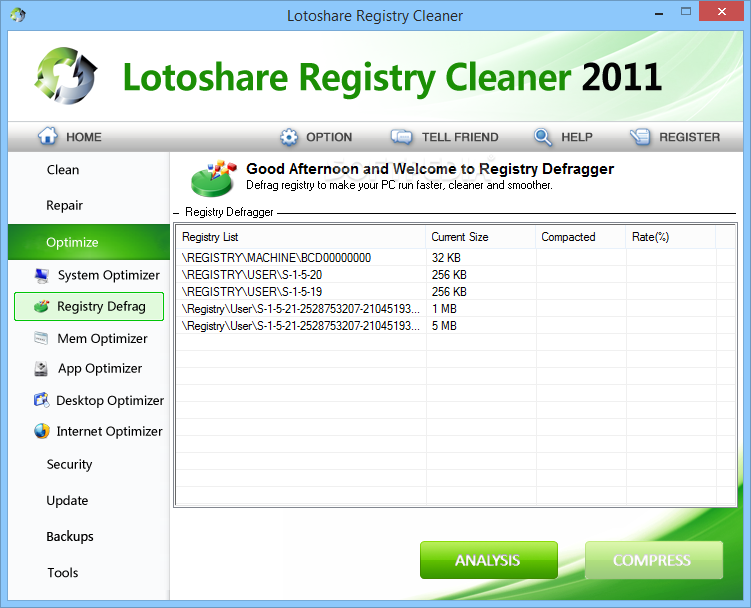Screen dimensions: 751x608
Task: Select the registry row sized 5 MB
Action: (x=455, y=326)
